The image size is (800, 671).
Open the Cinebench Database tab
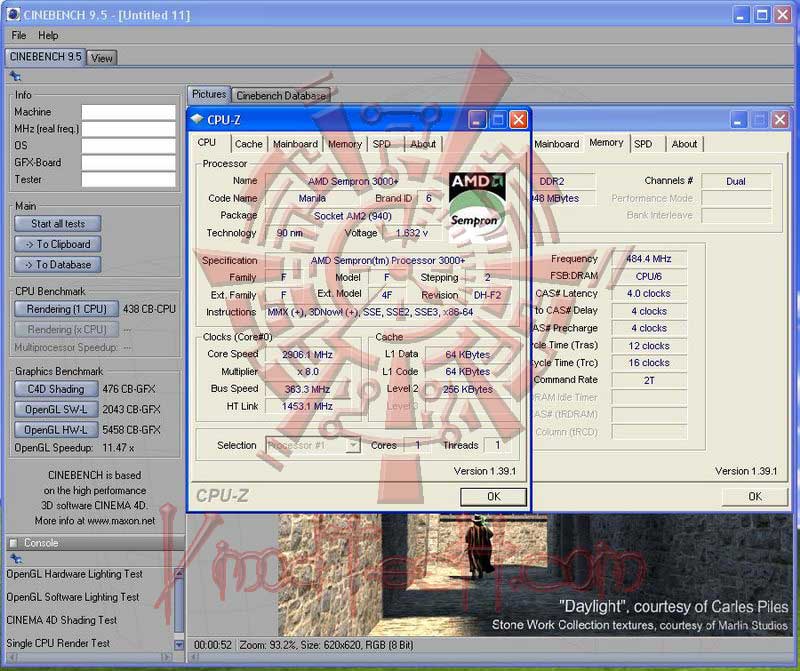tap(281, 95)
